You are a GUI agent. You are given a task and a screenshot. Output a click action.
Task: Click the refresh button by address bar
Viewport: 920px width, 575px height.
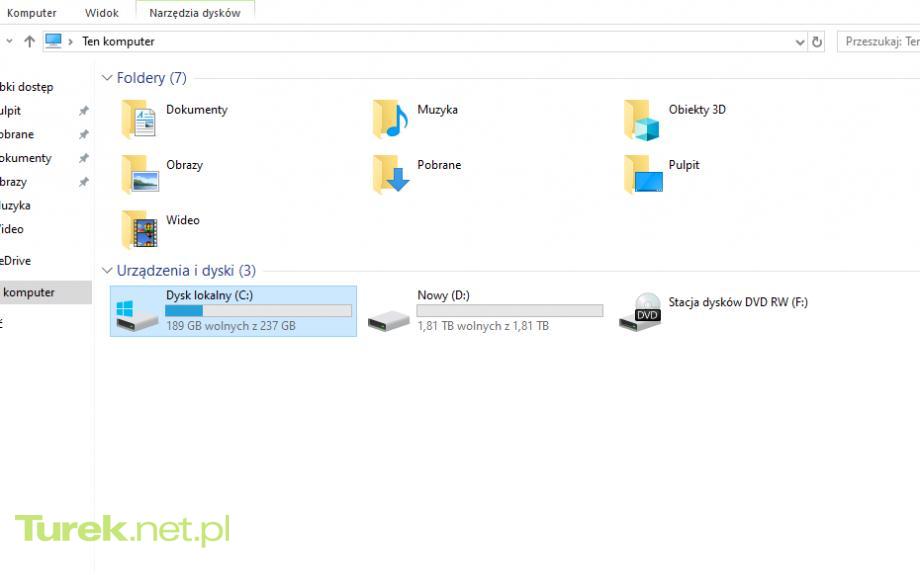[x=817, y=42]
